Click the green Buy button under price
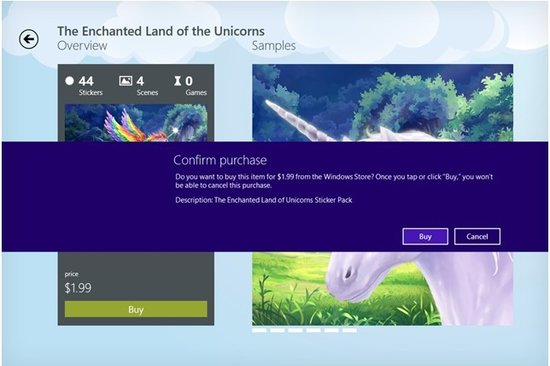The height and width of the screenshot is (366, 550). coord(136,309)
